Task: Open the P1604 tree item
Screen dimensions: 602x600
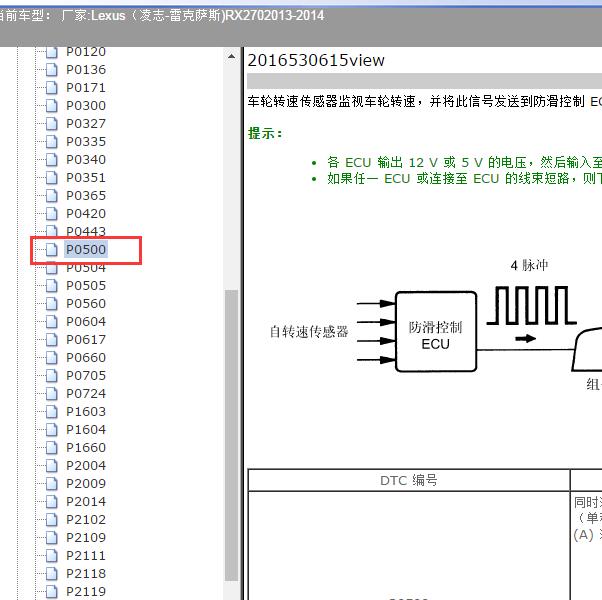Action: point(86,429)
